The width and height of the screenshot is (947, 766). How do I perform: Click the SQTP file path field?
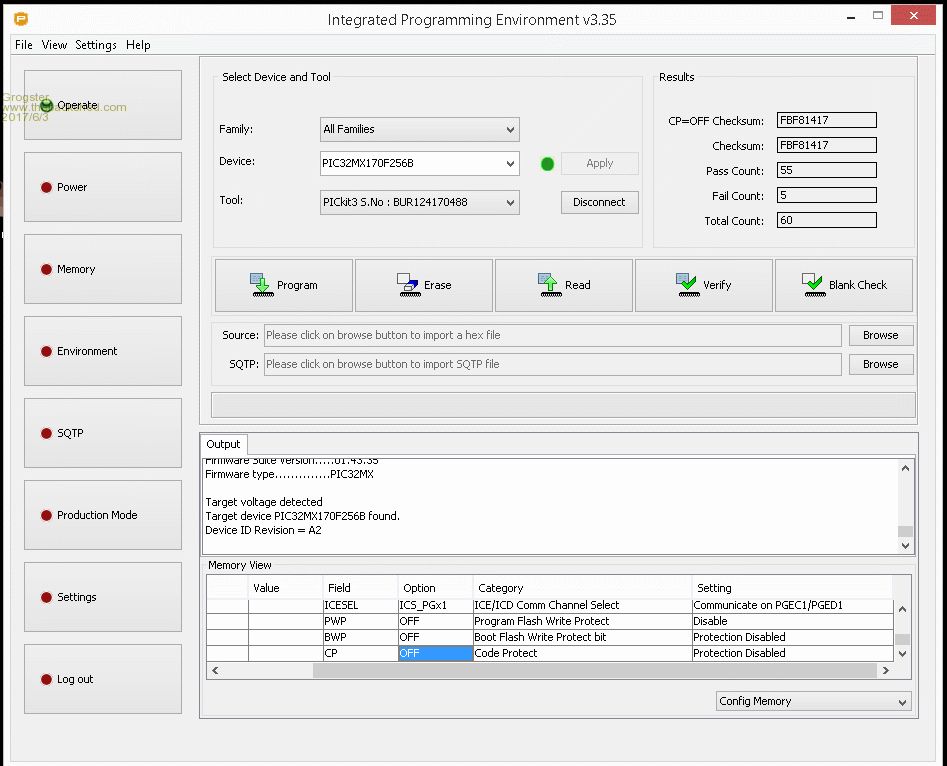[552, 364]
